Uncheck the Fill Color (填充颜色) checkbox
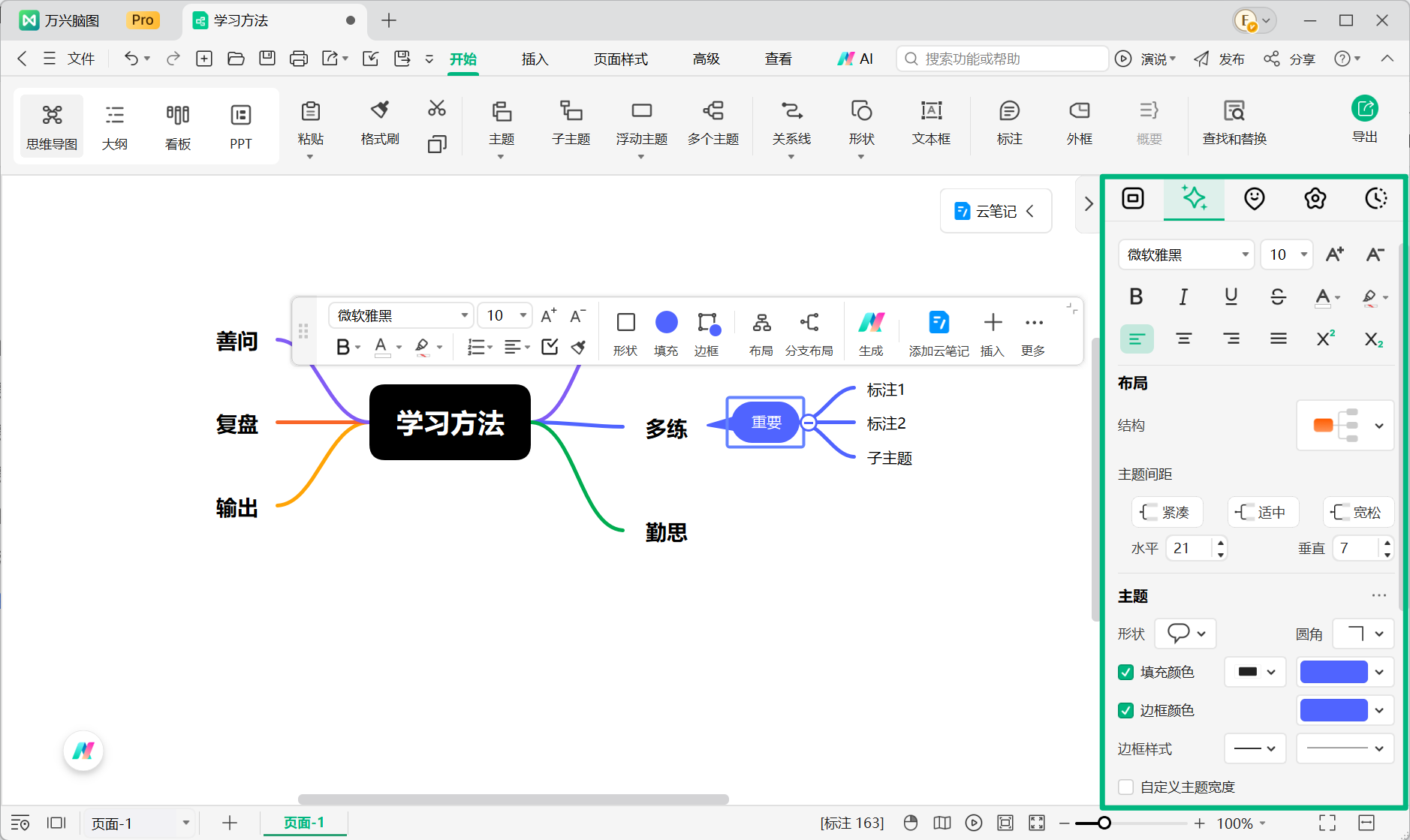This screenshot has width=1410, height=840. [1125, 672]
